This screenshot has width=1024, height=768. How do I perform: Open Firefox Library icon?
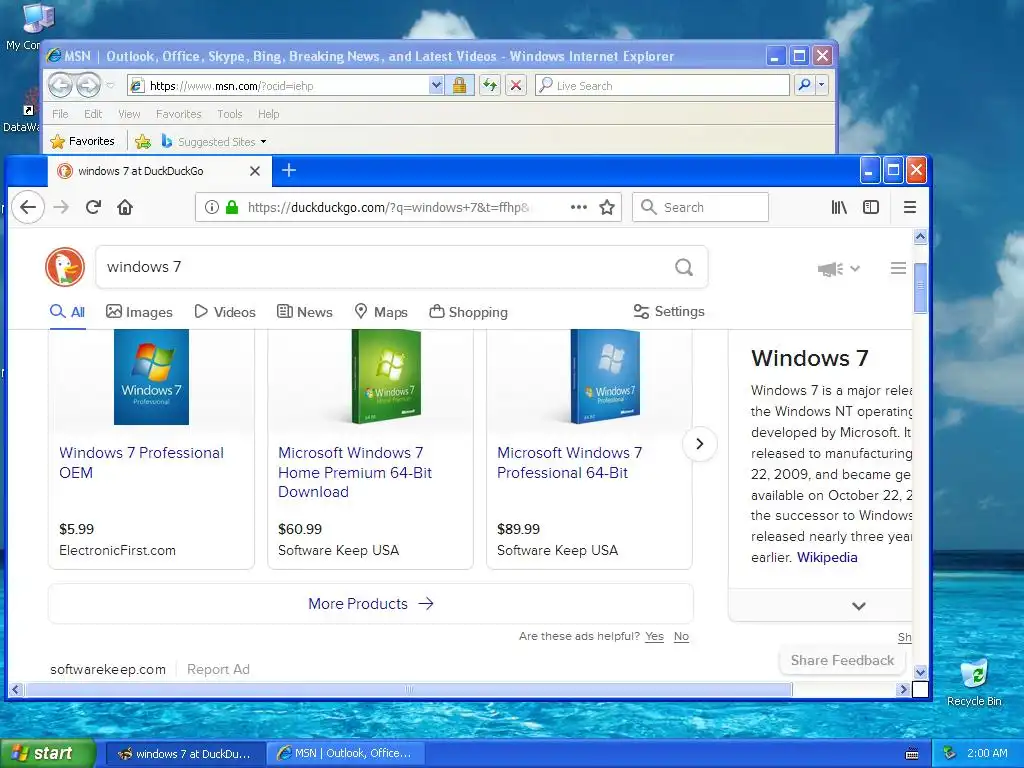pos(839,208)
